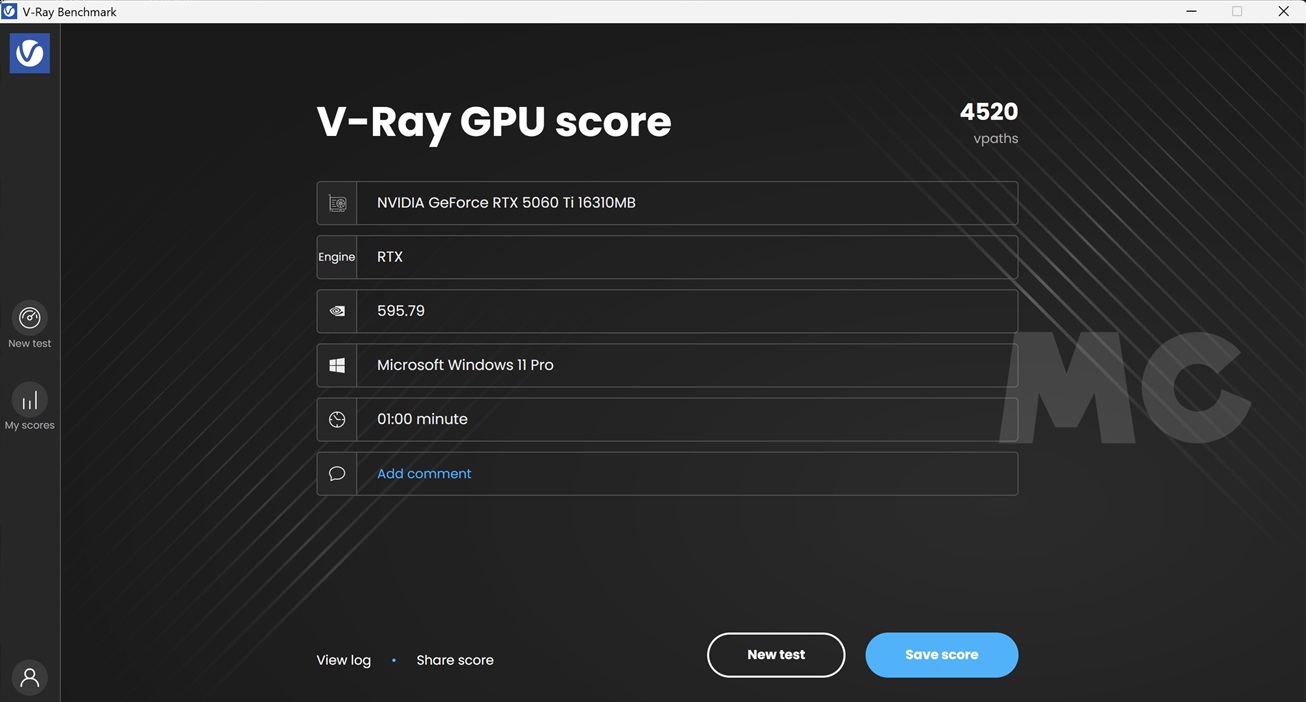Click the NVIDIA GeForce RTX 5060 Ti field
This screenshot has height=702, width=1306.
(x=686, y=203)
